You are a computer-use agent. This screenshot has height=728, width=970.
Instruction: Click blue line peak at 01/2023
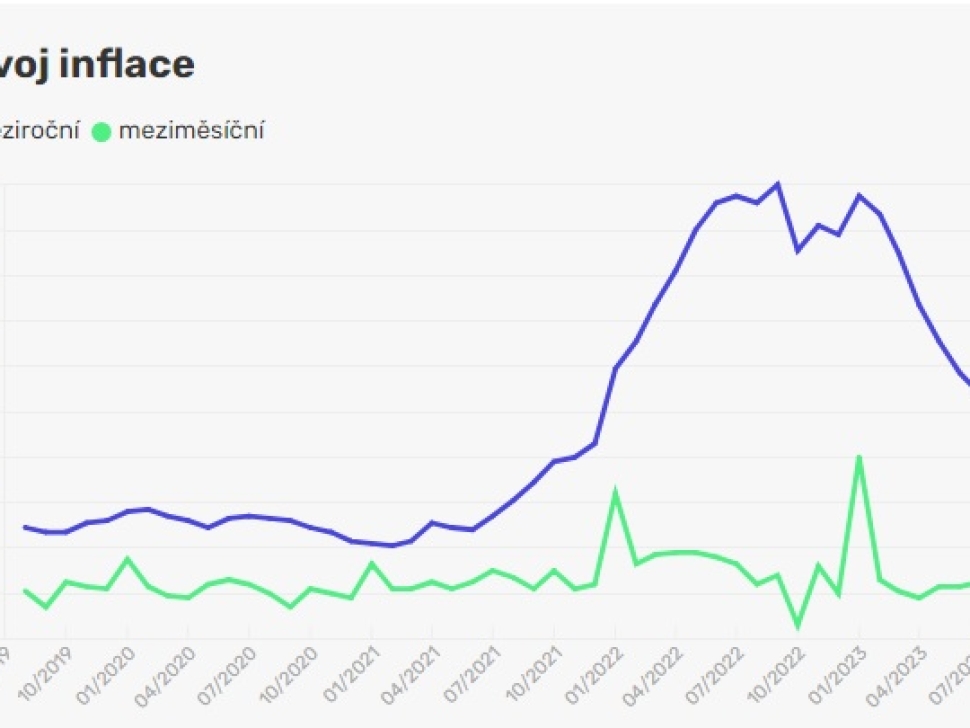tap(859, 195)
